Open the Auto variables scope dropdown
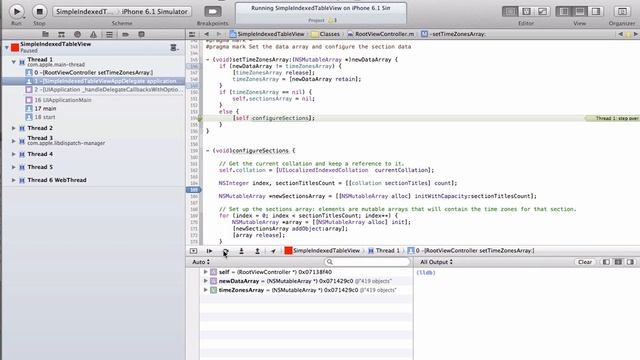 pyautogui.click(x=201, y=262)
